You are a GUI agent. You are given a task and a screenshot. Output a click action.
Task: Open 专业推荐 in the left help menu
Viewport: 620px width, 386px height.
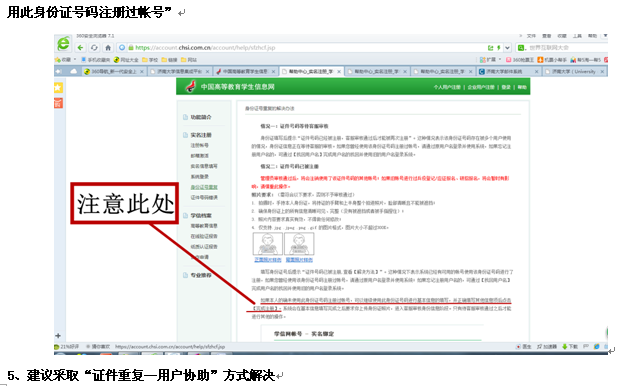click(x=201, y=275)
